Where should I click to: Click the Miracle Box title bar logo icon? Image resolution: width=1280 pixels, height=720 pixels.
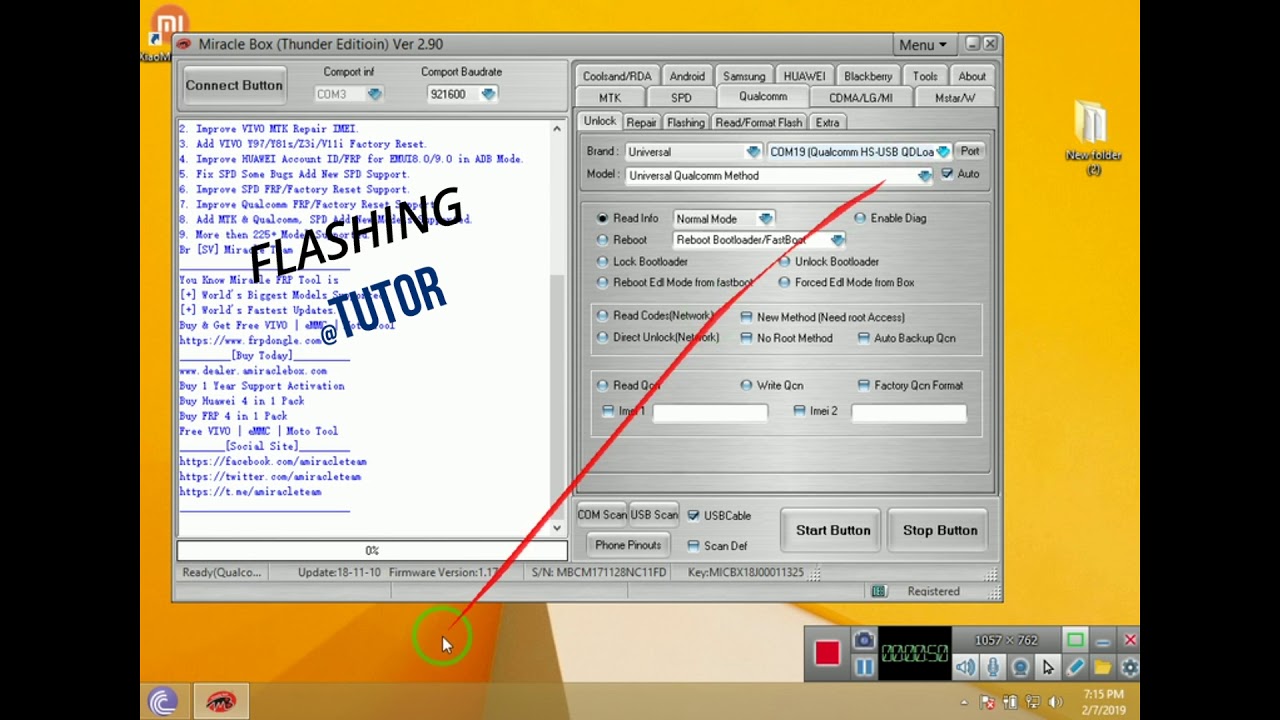click(x=184, y=44)
